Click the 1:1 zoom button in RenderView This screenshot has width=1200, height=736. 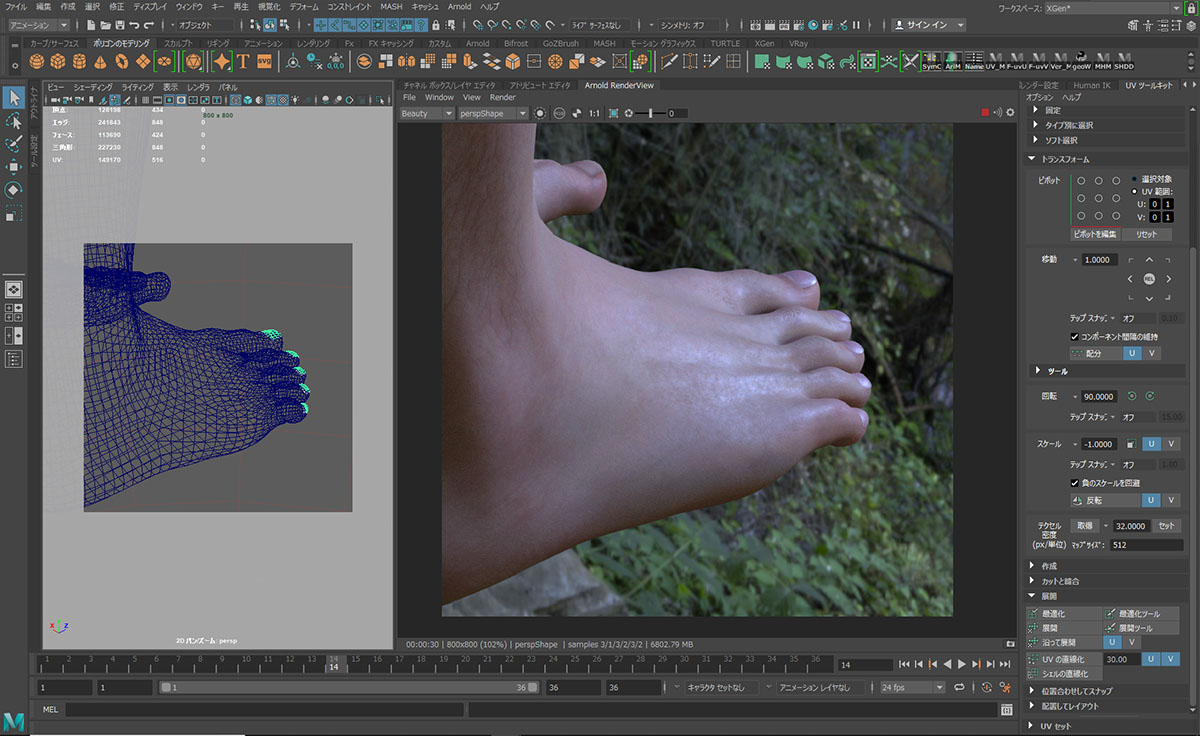(x=595, y=113)
